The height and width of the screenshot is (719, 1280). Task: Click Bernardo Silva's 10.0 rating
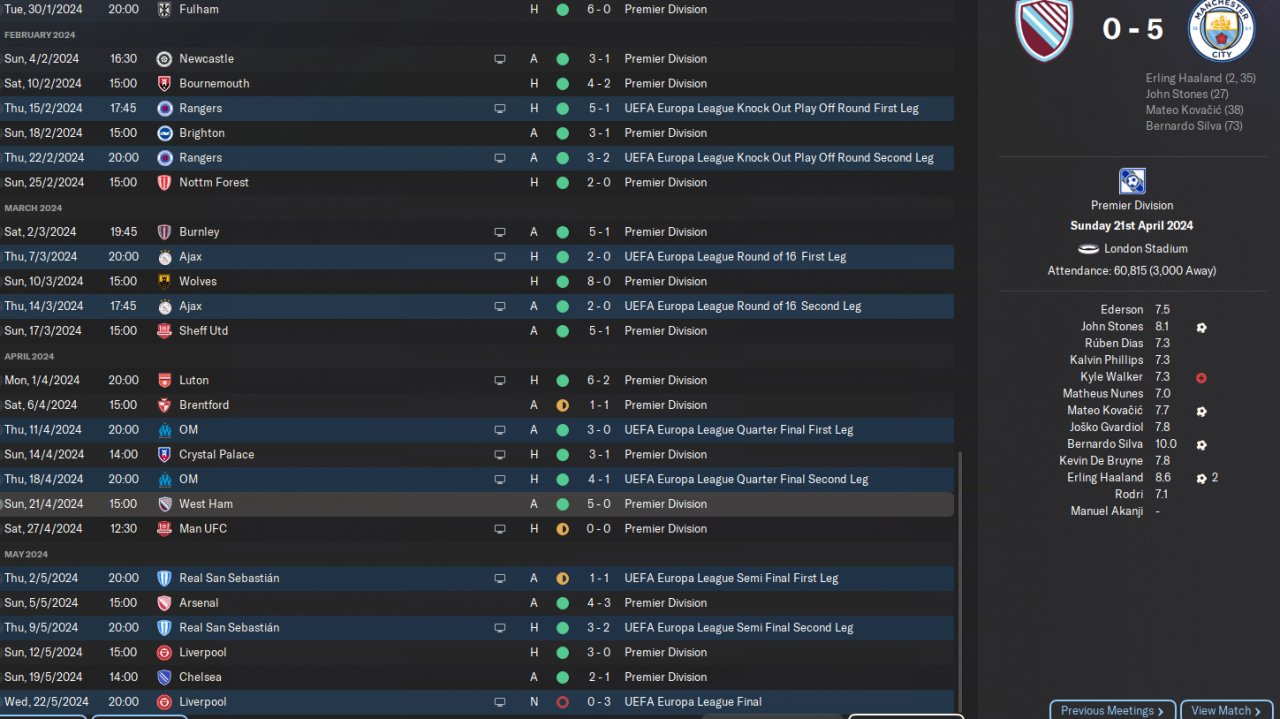tap(1166, 444)
